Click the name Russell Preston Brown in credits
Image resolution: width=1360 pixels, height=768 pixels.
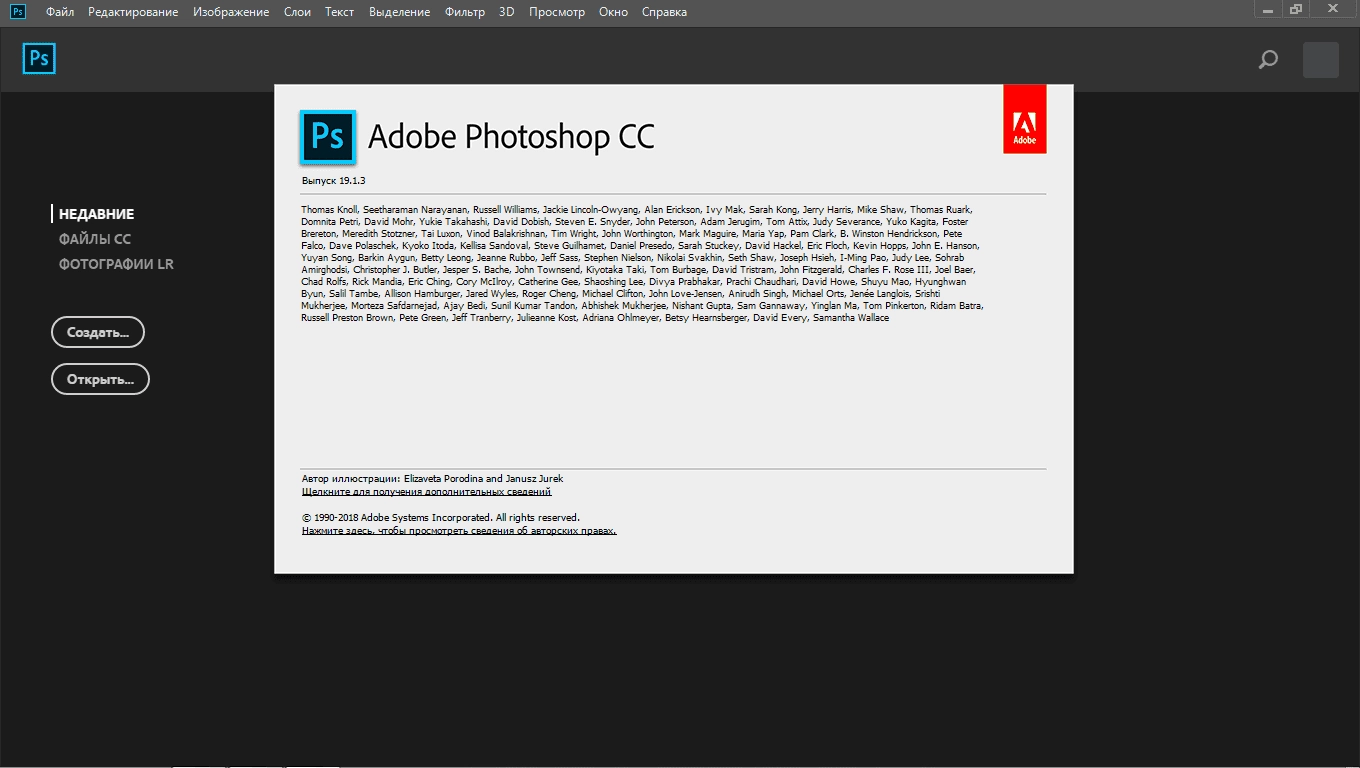(347, 318)
